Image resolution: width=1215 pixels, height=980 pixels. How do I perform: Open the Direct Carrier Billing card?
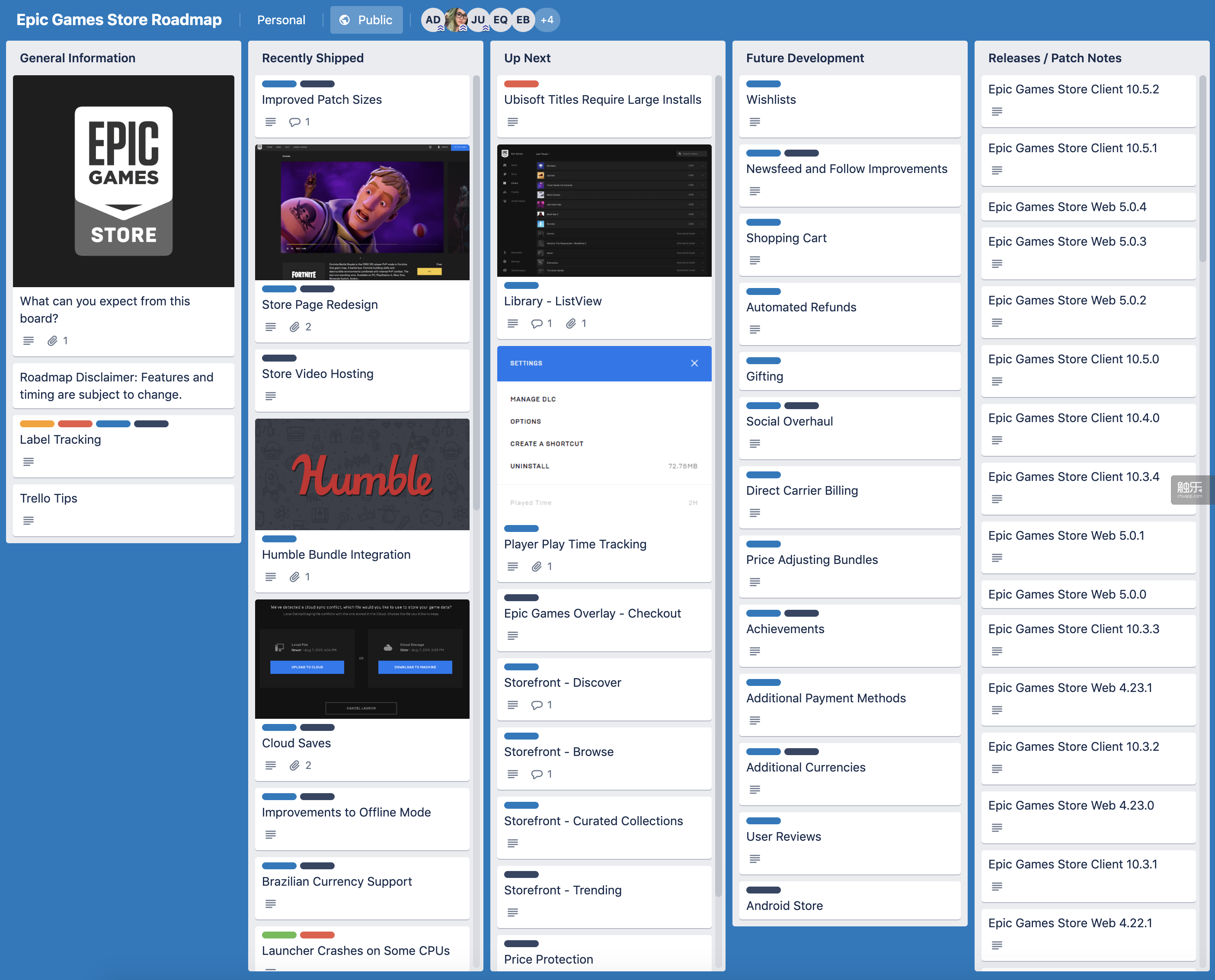tap(850, 497)
